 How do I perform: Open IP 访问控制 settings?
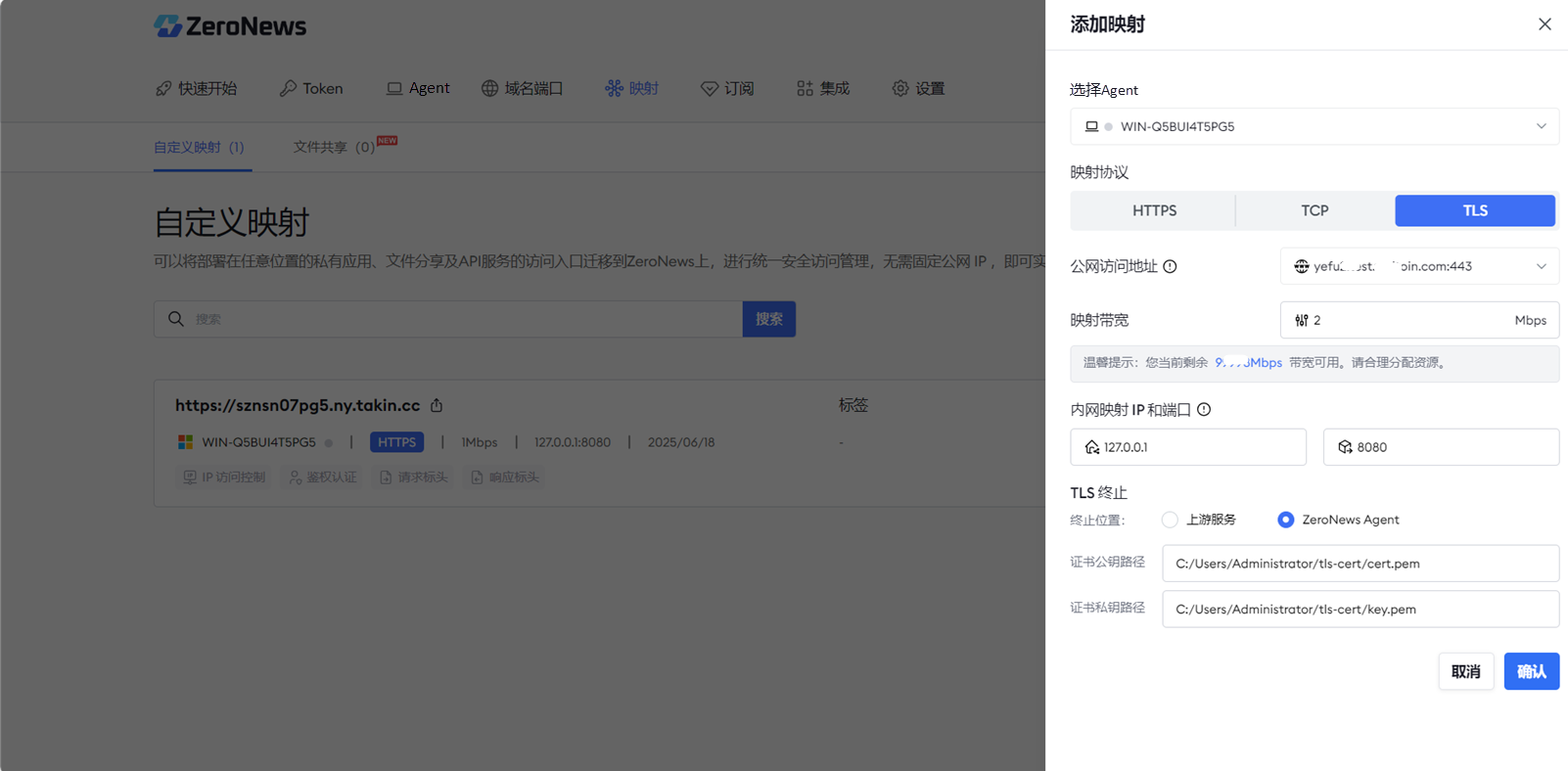[224, 477]
